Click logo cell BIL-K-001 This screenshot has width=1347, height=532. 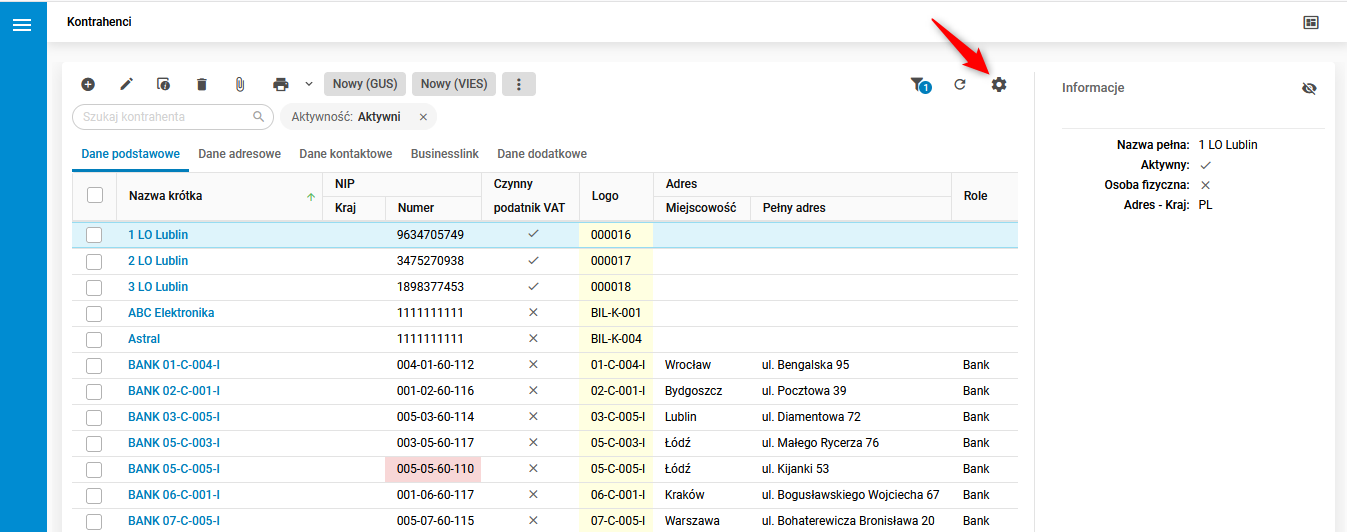pos(616,313)
